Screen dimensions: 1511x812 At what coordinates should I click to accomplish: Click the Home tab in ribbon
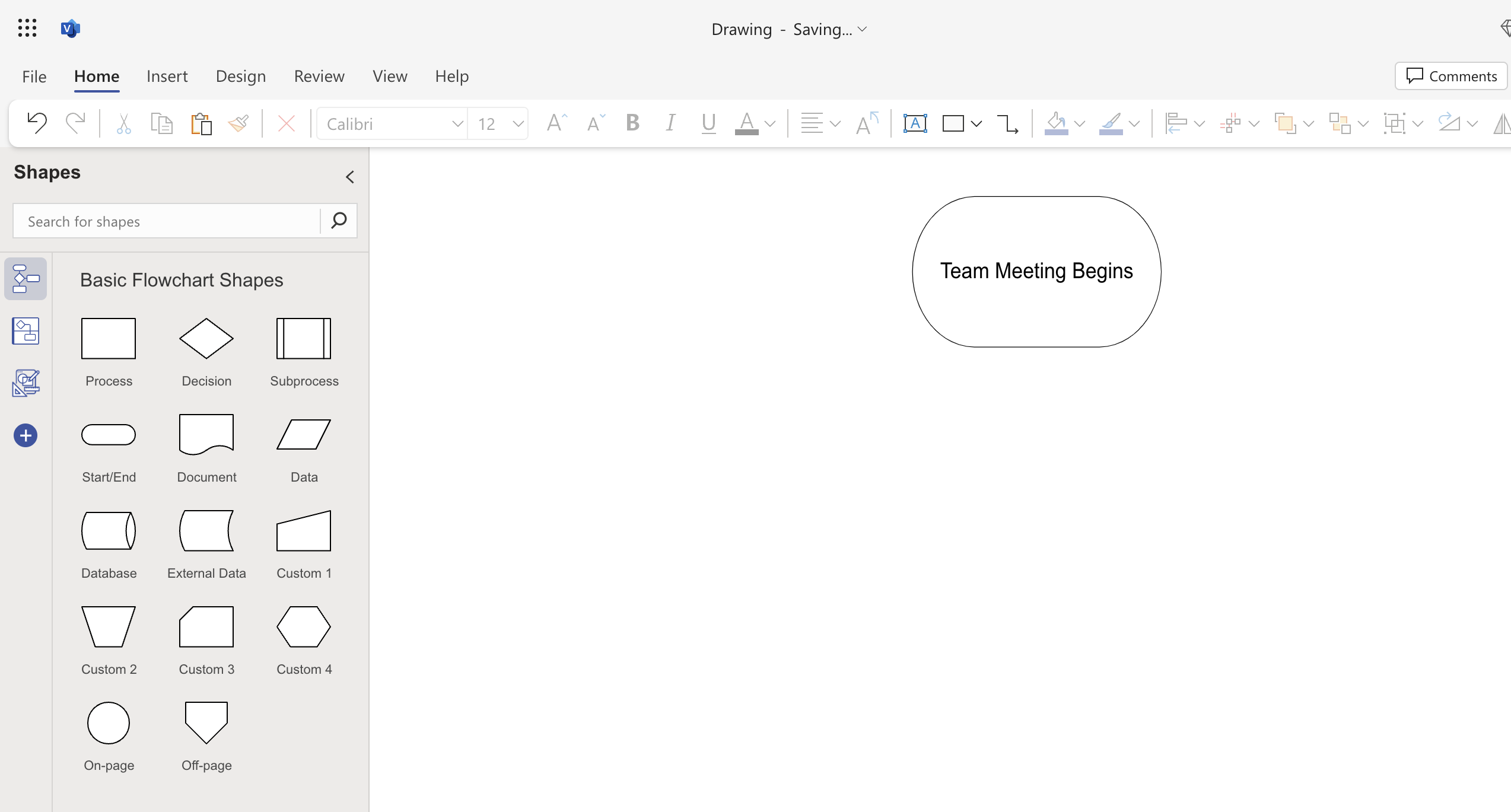(x=96, y=76)
